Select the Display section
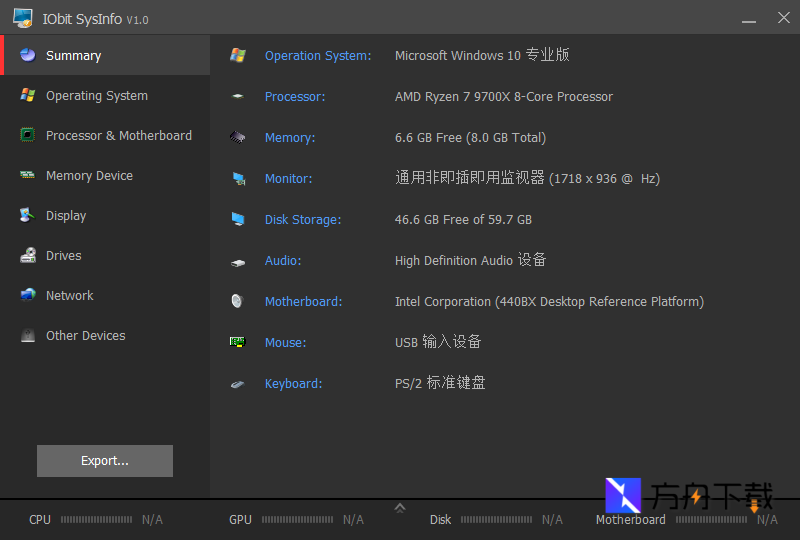 [x=107, y=215]
